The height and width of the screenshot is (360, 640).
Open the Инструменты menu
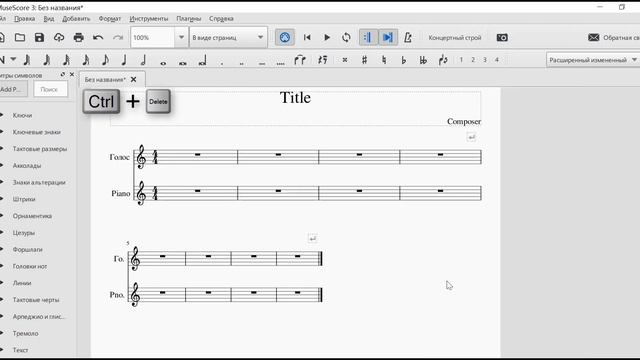(149, 19)
